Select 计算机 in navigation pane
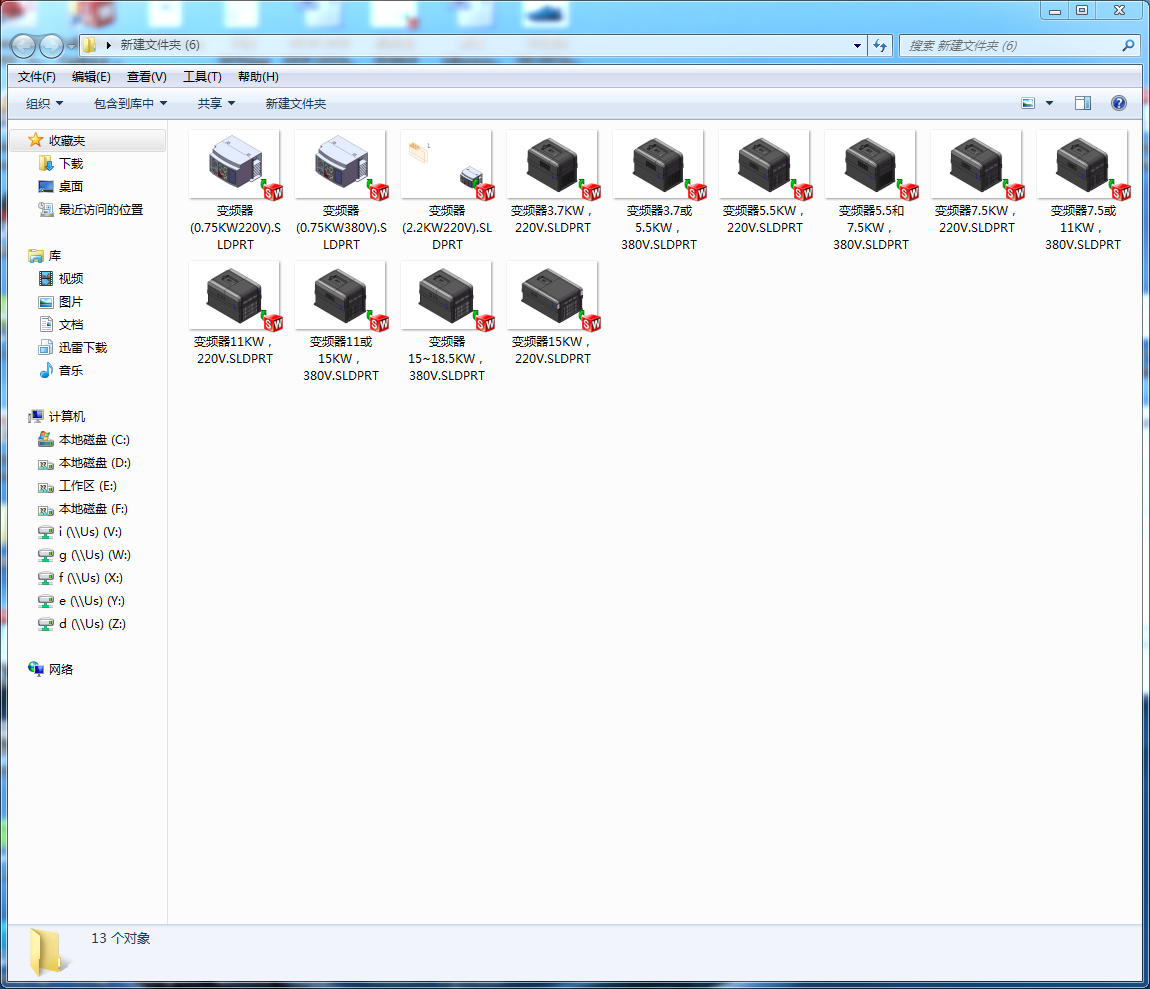 (67, 417)
